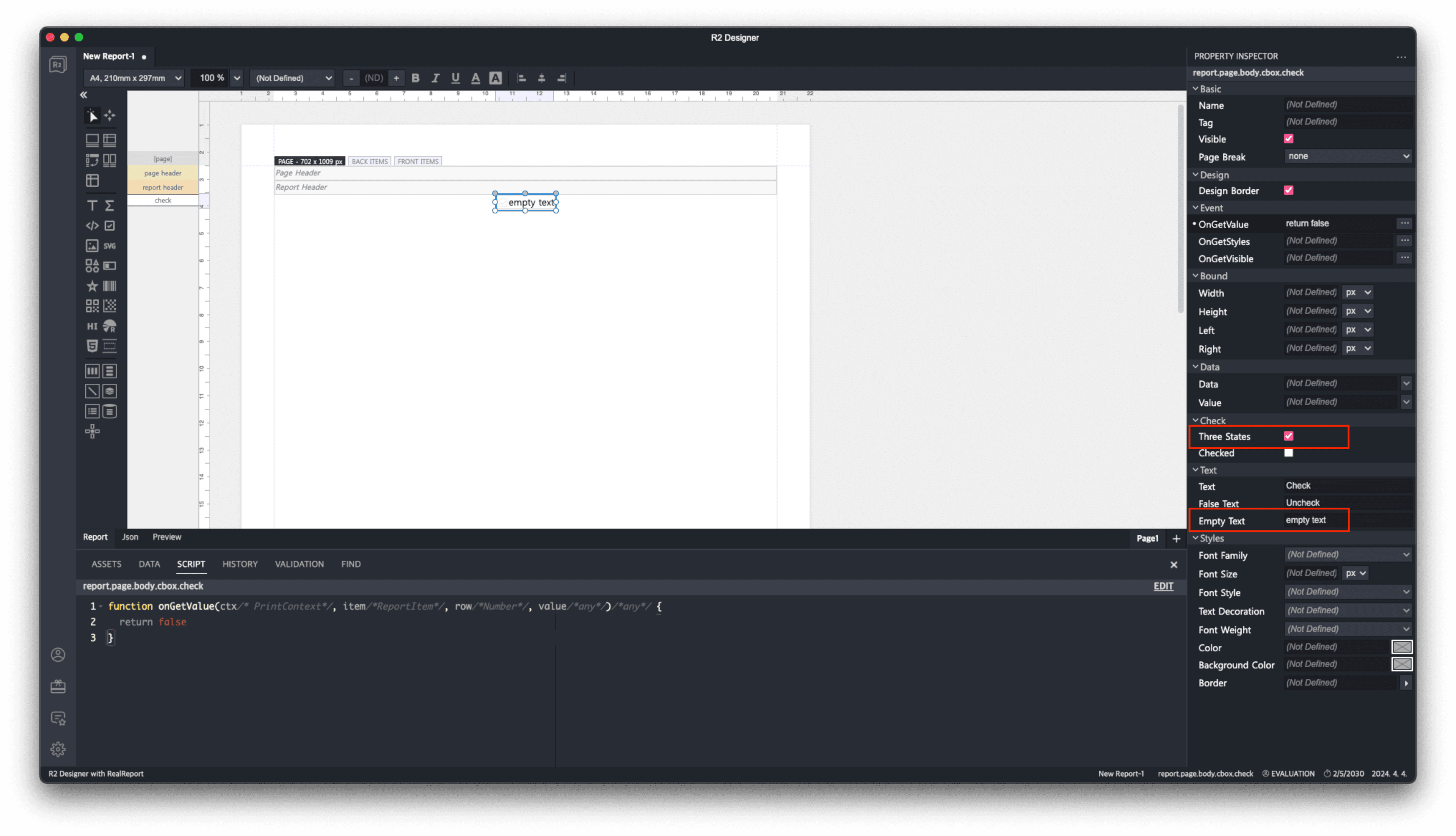Toggle Italic formatting

(x=436, y=78)
